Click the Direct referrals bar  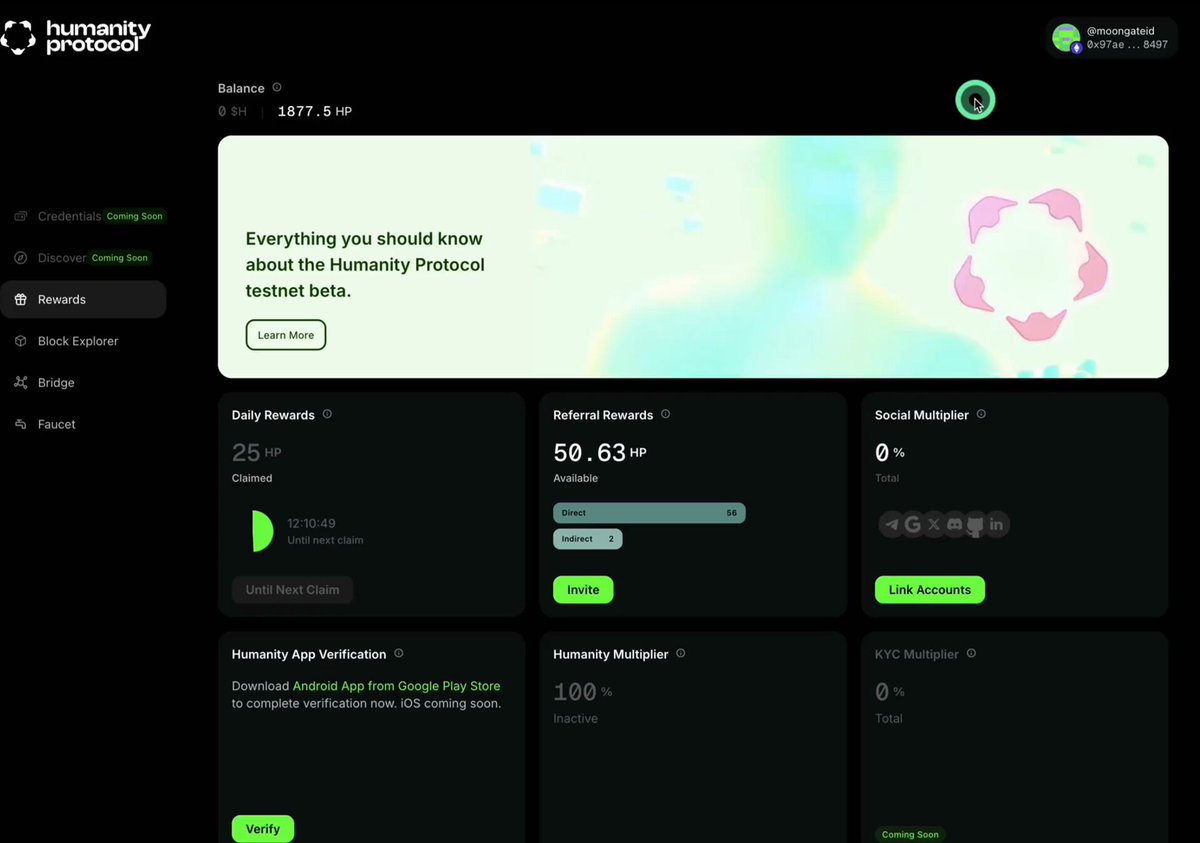[649, 513]
